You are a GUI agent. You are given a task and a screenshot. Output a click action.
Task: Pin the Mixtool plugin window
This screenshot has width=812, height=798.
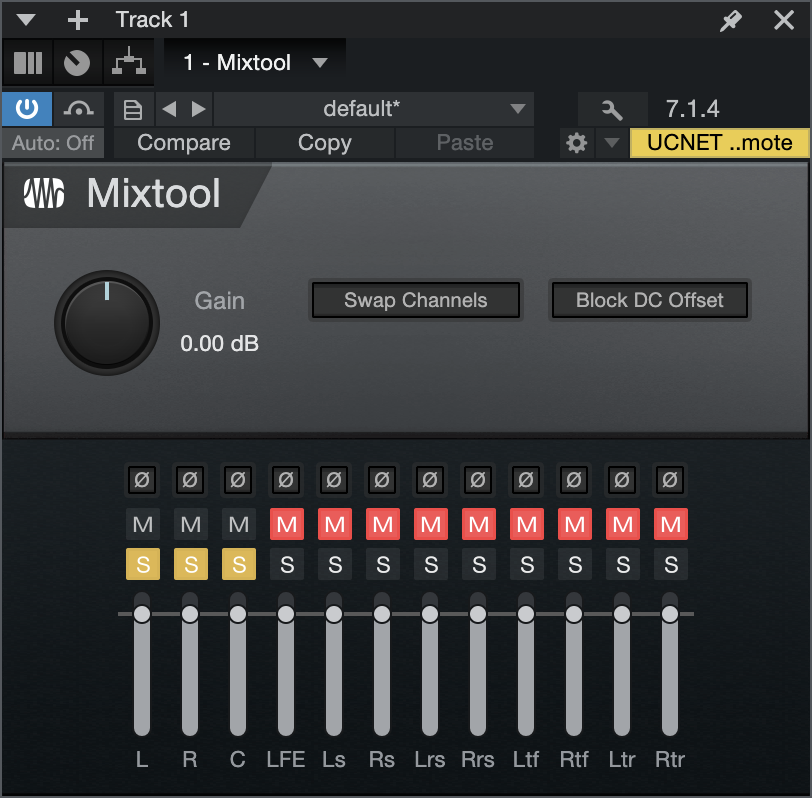click(x=731, y=21)
